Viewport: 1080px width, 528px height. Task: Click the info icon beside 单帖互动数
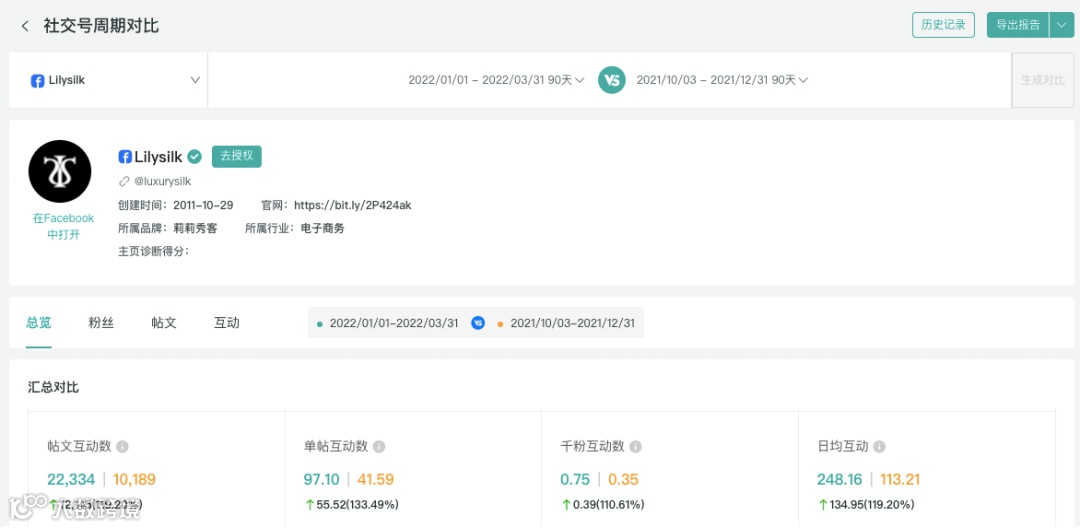click(379, 447)
